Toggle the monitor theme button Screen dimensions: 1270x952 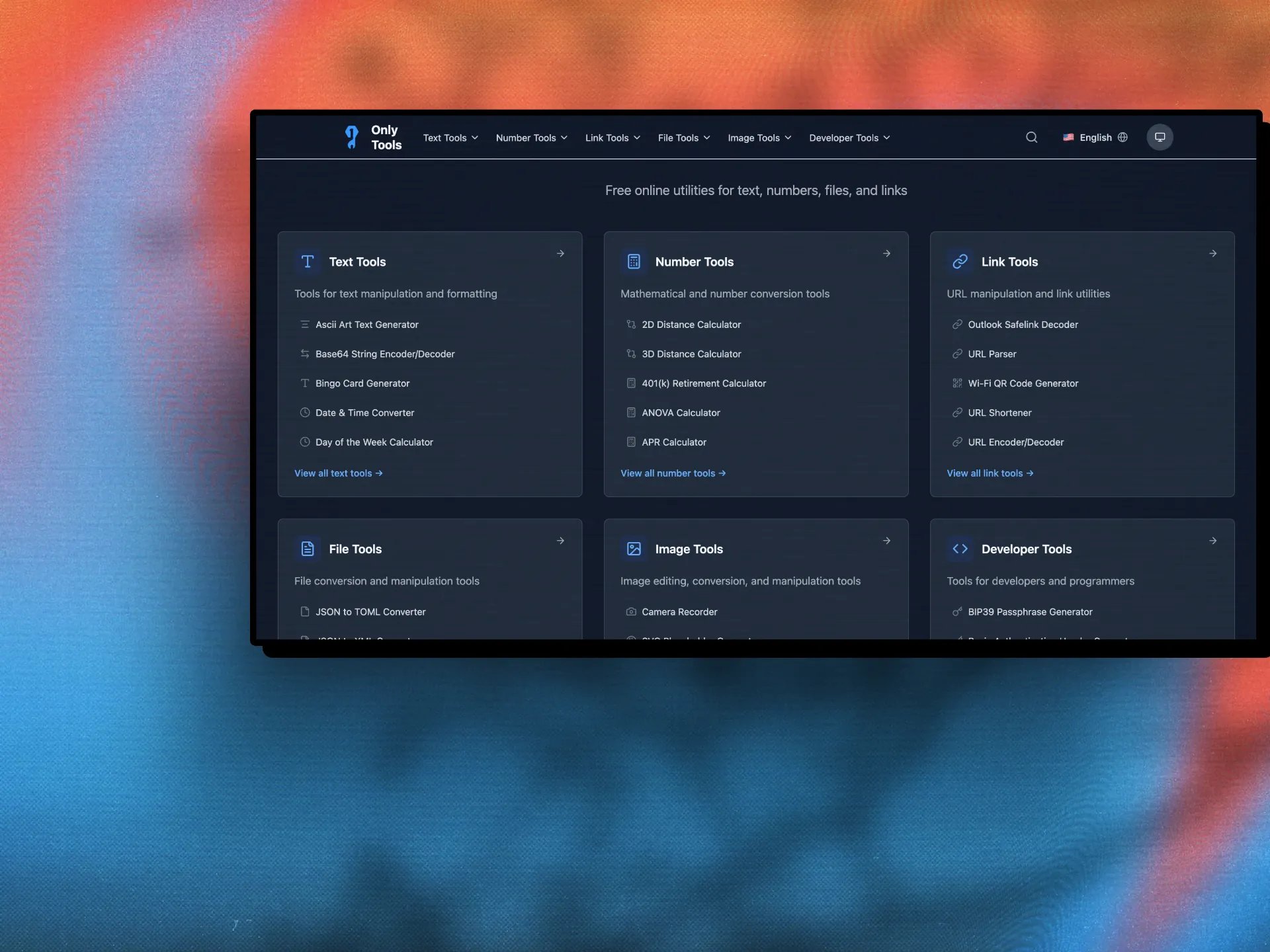tap(1160, 138)
